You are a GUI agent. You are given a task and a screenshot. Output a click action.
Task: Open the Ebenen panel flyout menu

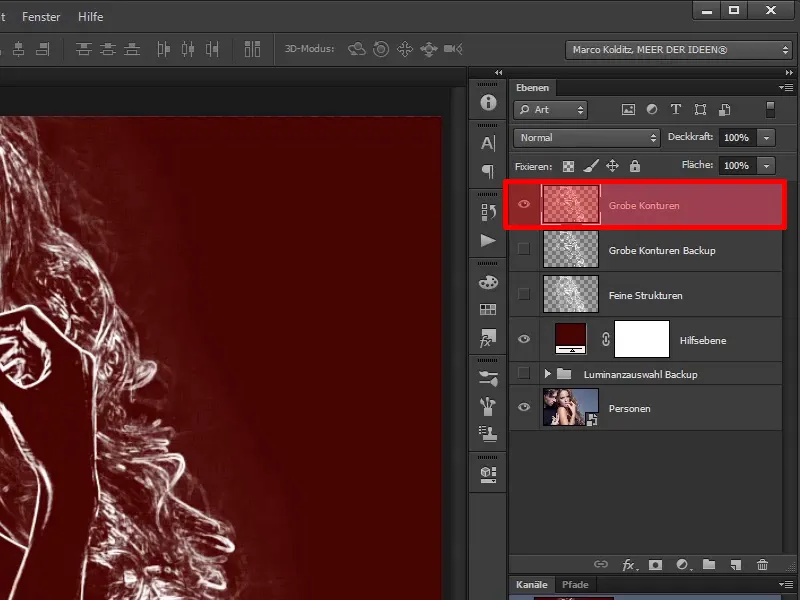(786, 88)
